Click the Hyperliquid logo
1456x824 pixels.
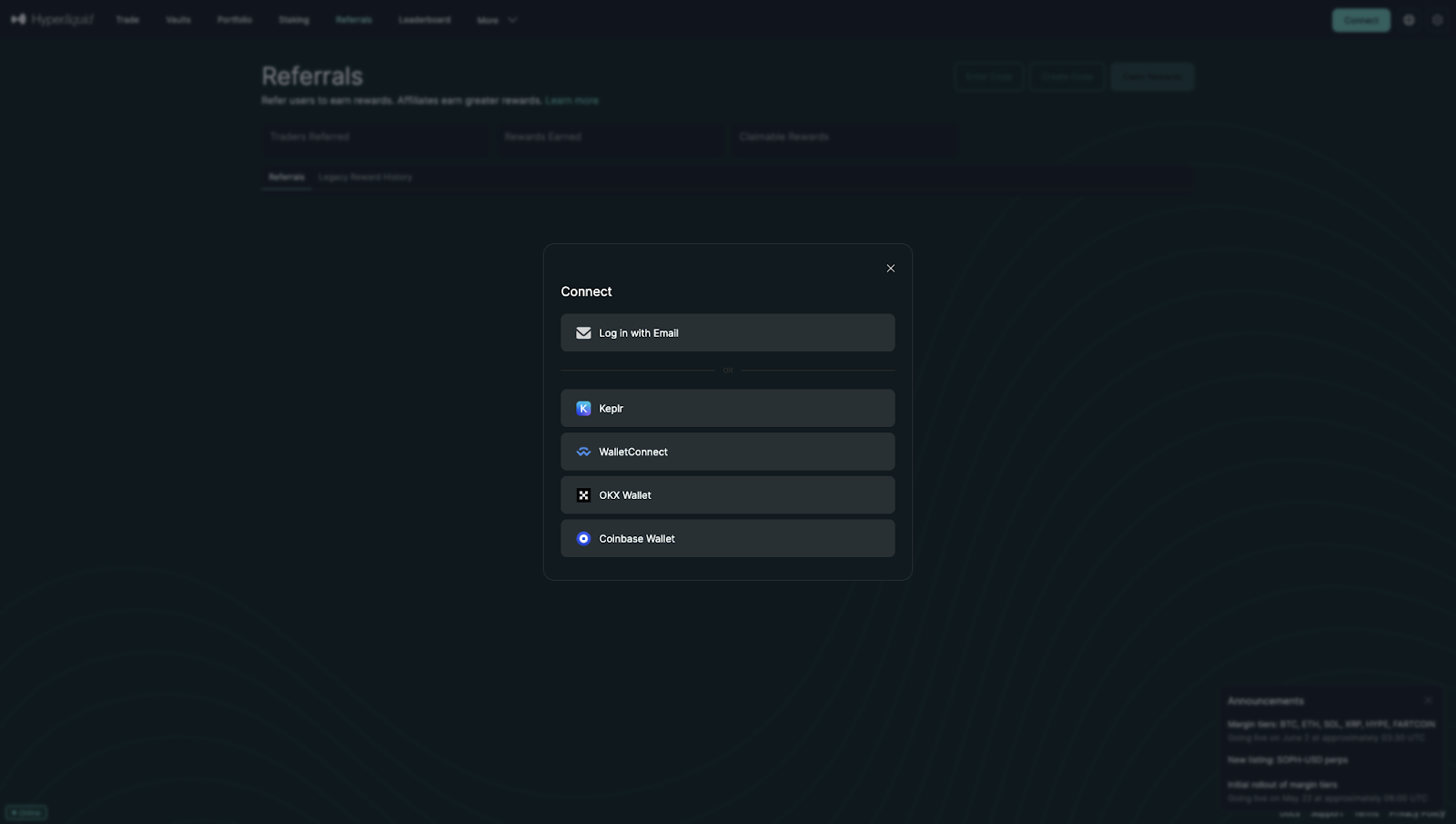pyautogui.click(x=52, y=19)
